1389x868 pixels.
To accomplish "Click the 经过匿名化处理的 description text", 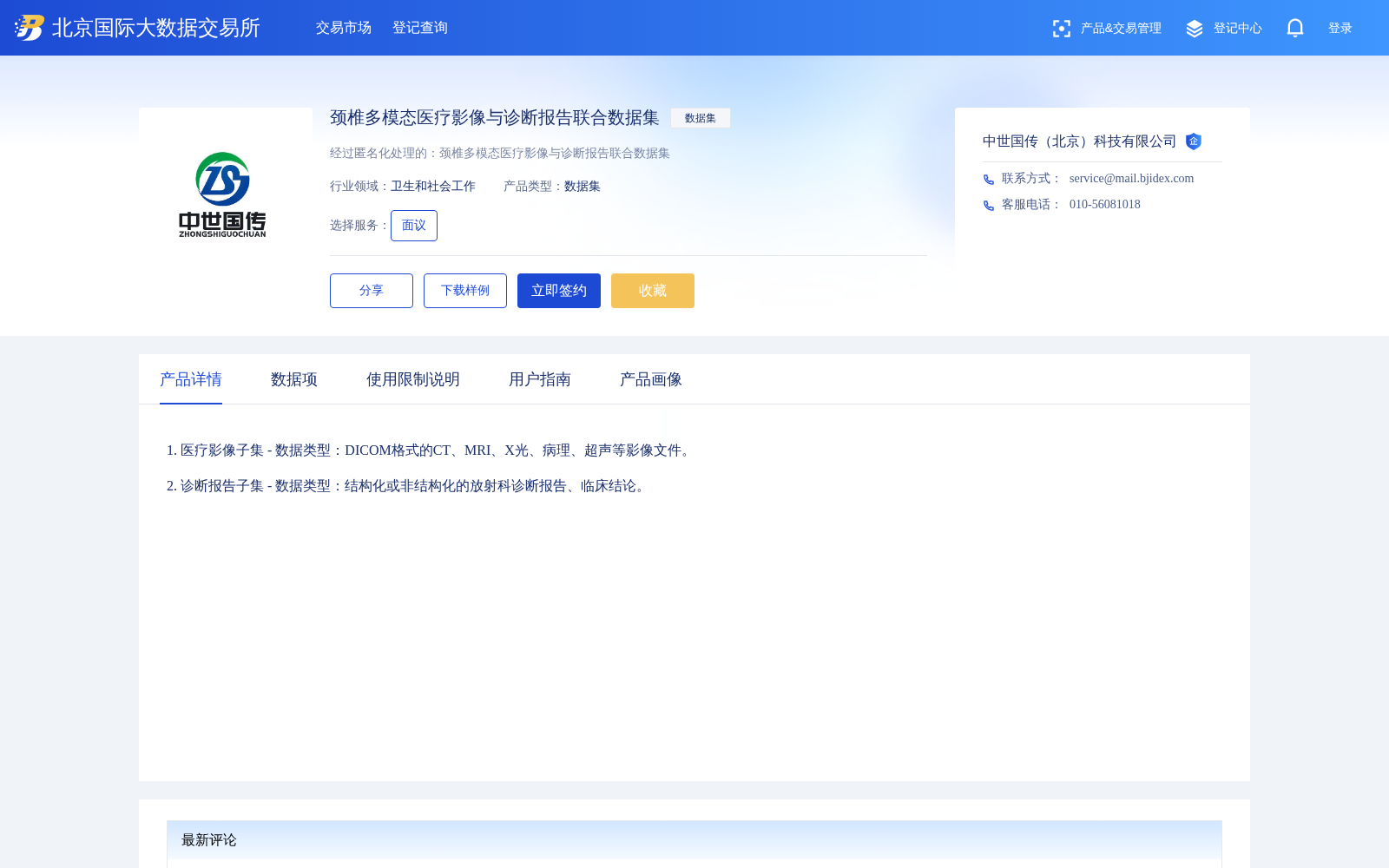I will pos(500,154).
